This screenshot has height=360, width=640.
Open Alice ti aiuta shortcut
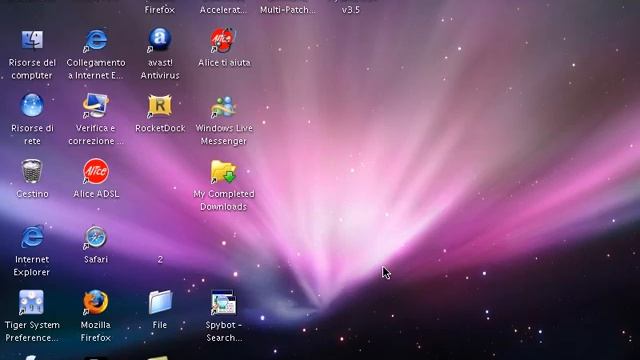pos(223,40)
